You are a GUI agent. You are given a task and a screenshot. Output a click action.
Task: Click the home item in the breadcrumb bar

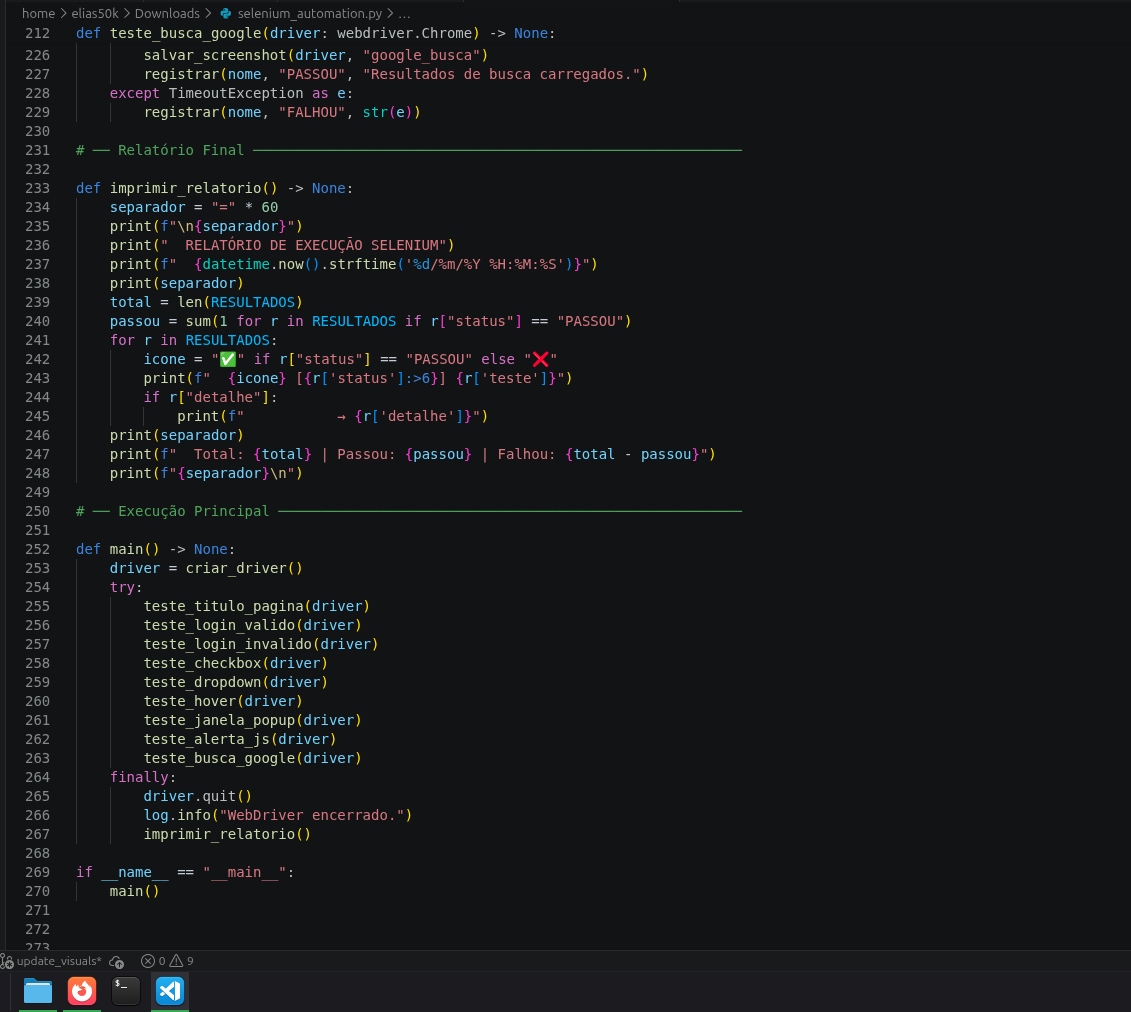pos(38,13)
